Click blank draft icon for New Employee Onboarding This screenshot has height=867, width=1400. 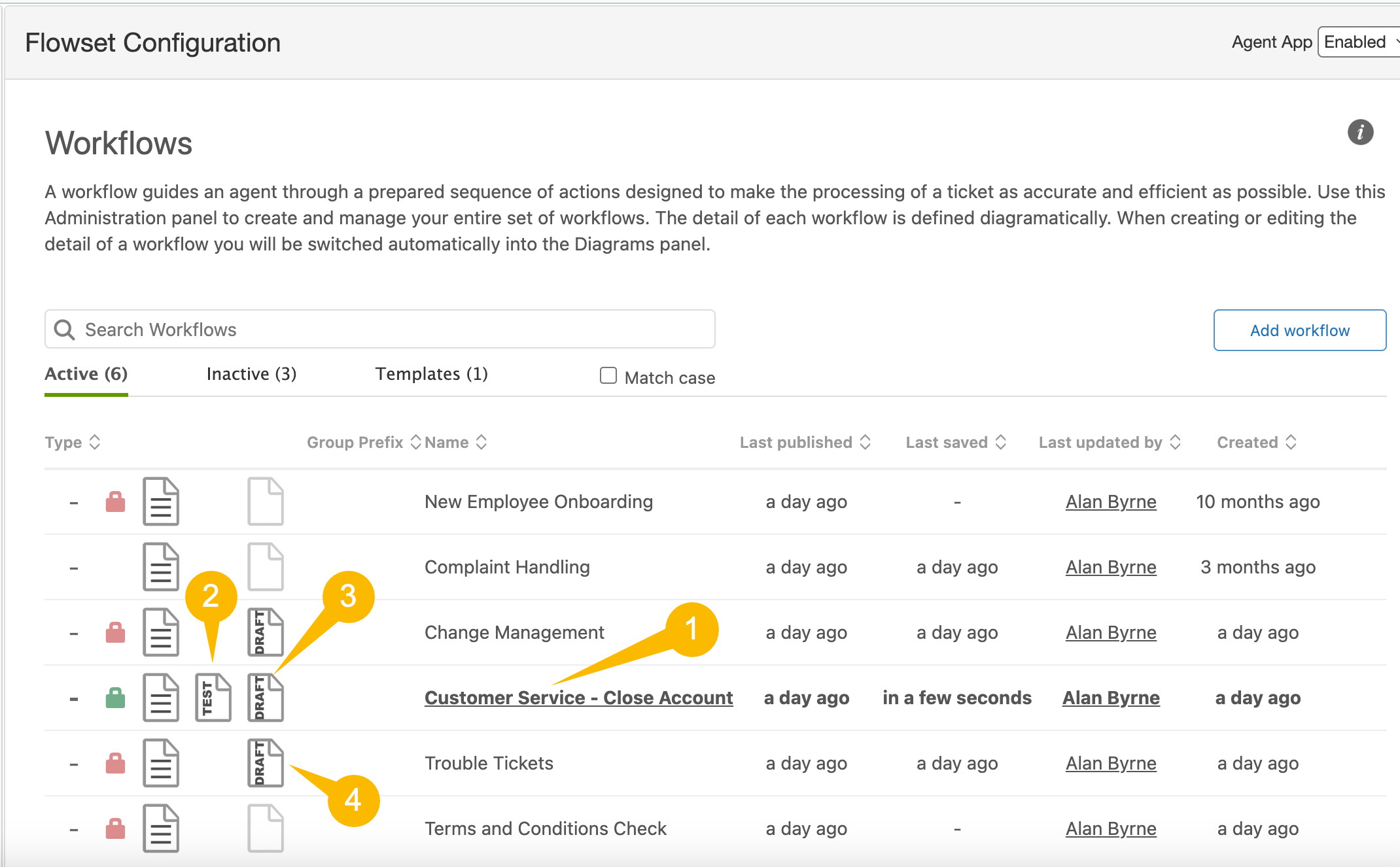[266, 501]
